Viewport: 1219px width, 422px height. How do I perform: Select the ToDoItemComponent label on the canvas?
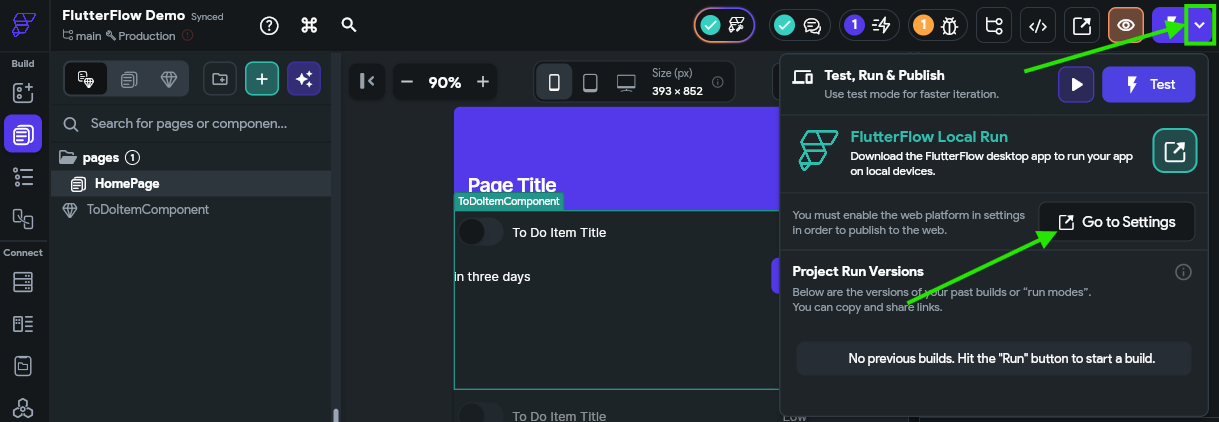coord(509,201)
